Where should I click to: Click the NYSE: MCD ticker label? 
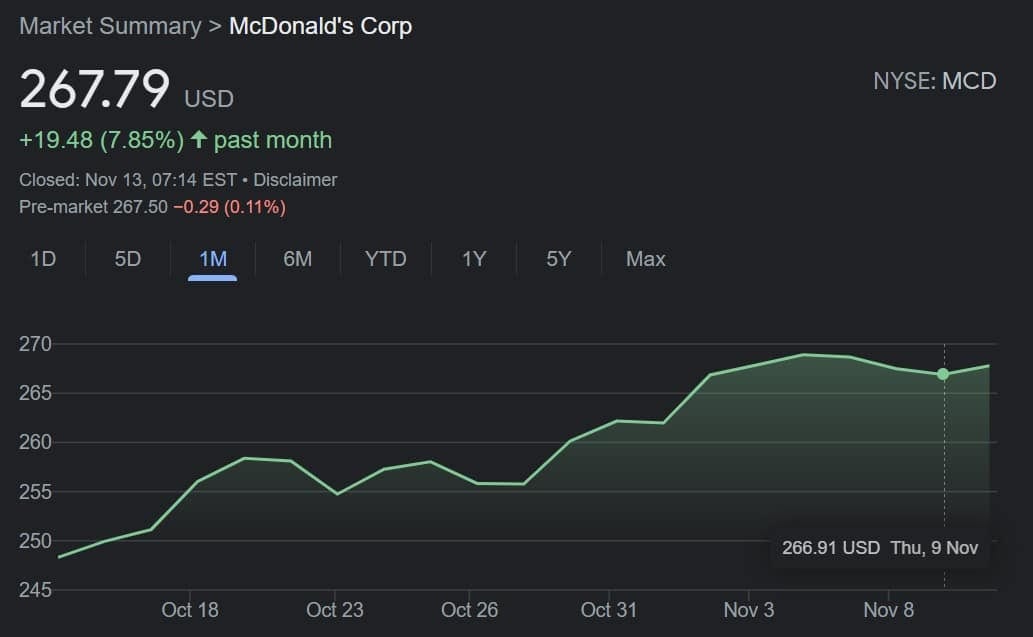[934, 81]
